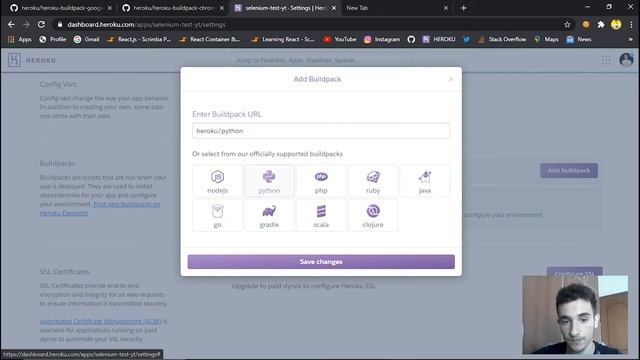Pick the php buildpack
640x360 pixels.
click(321, 181)
